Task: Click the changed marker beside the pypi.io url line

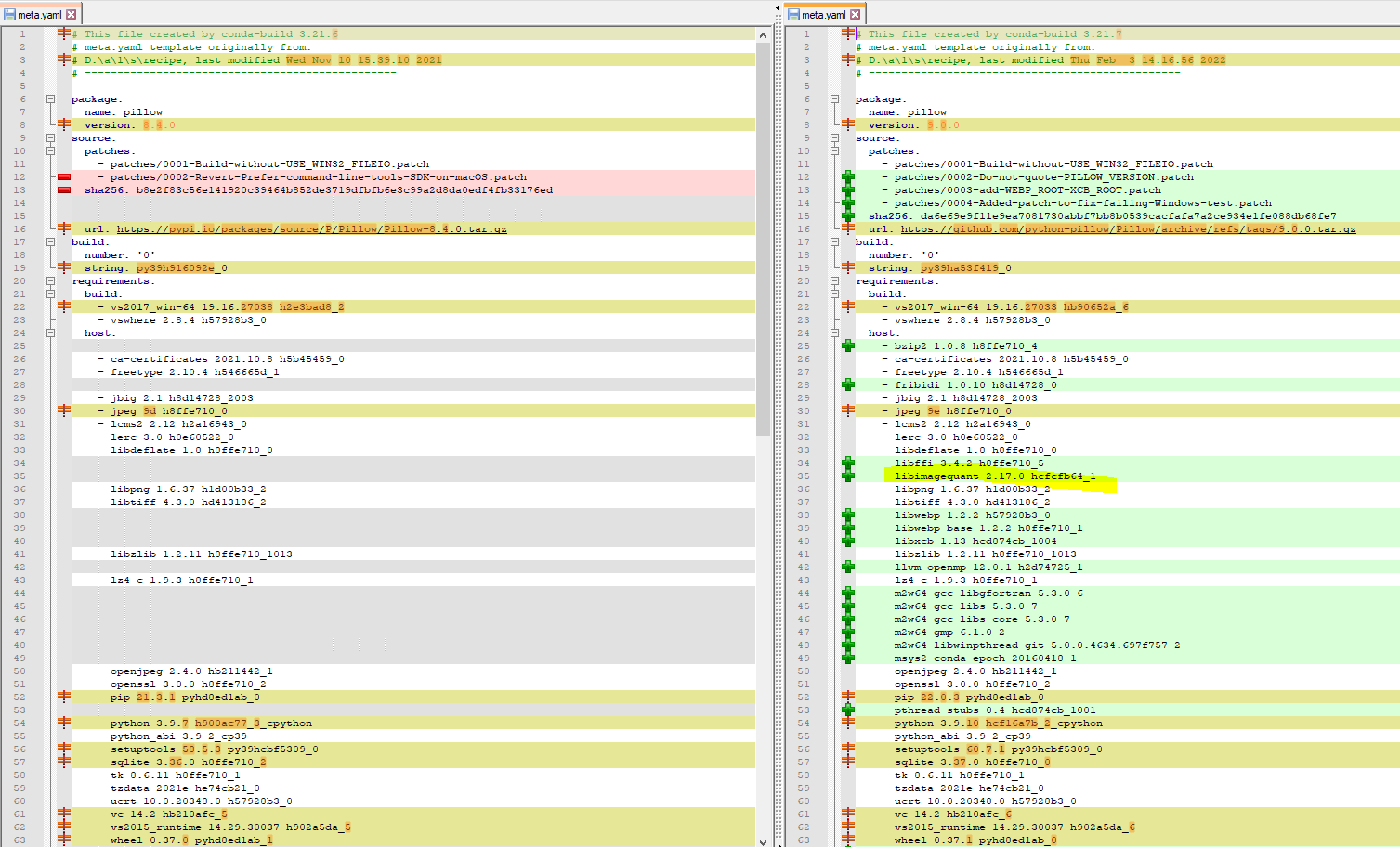Action: click(x=64, y=228)
